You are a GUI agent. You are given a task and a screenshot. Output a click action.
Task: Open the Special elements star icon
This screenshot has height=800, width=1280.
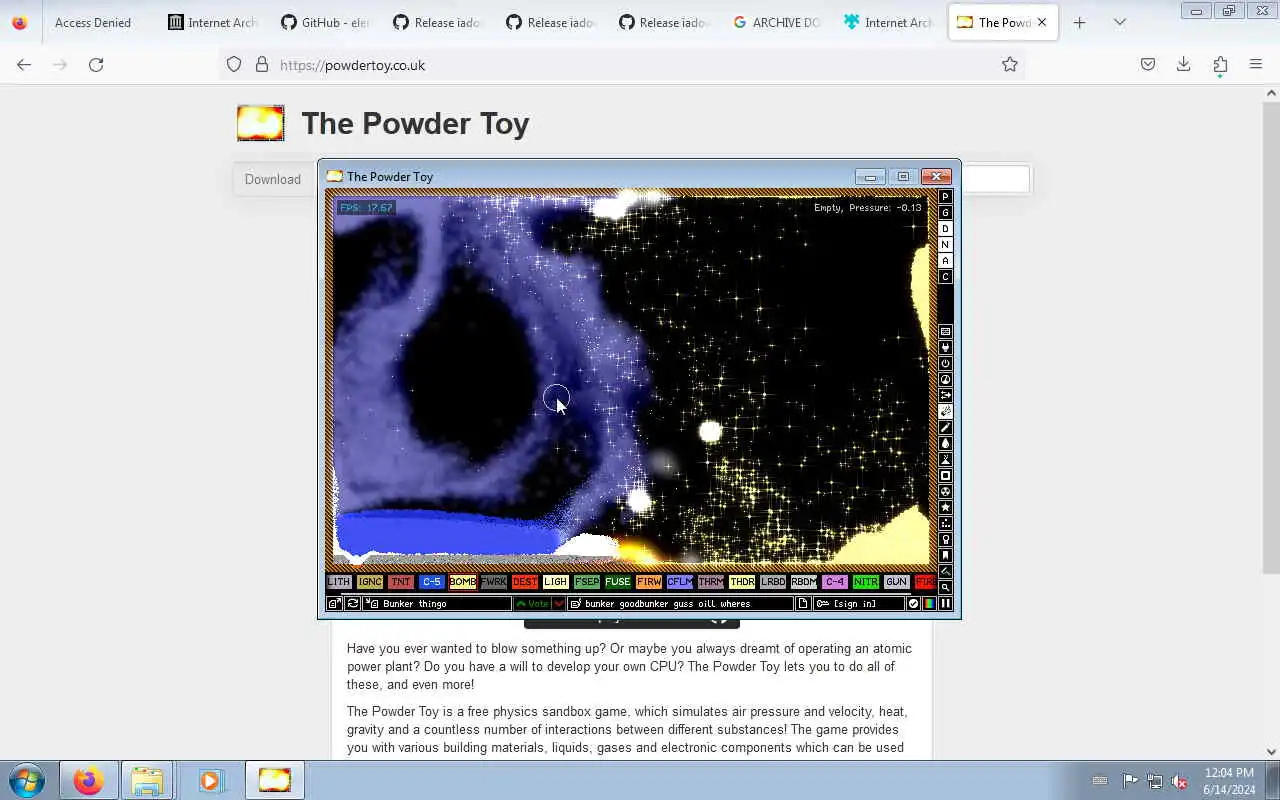[945, 507]
